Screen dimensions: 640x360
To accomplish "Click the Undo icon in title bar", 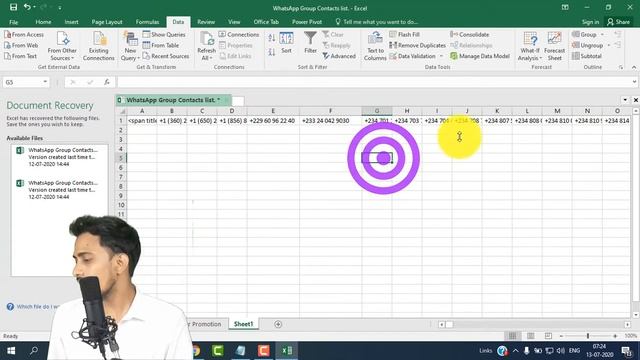I will point(27,7).
